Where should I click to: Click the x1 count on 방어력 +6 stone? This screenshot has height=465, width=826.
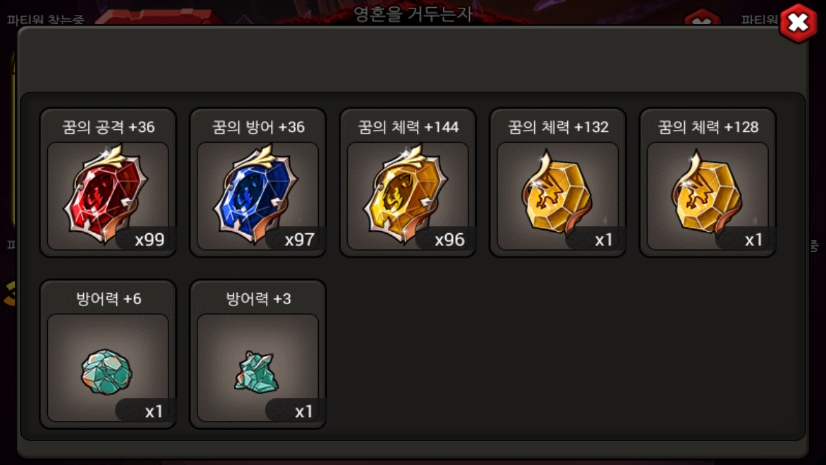[154, 411]
